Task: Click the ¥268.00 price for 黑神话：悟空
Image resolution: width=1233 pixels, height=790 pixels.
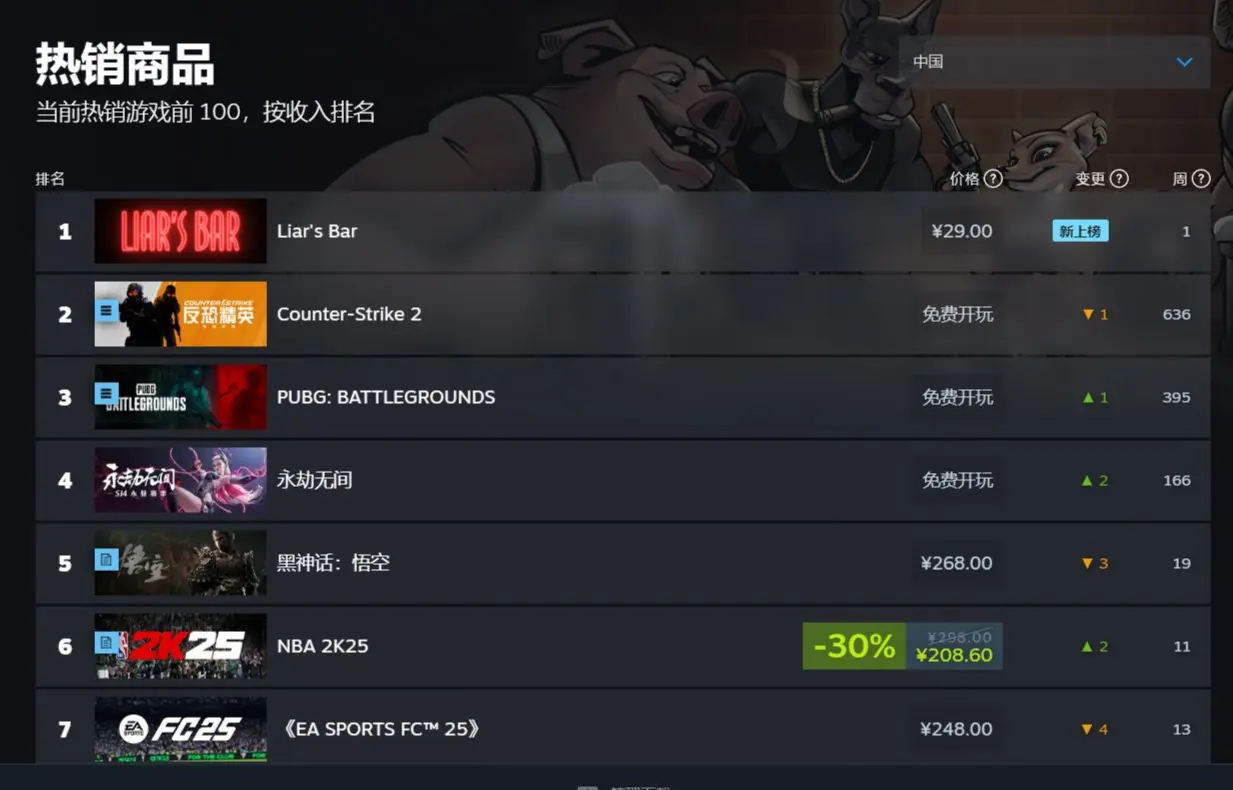Action: 957,563
